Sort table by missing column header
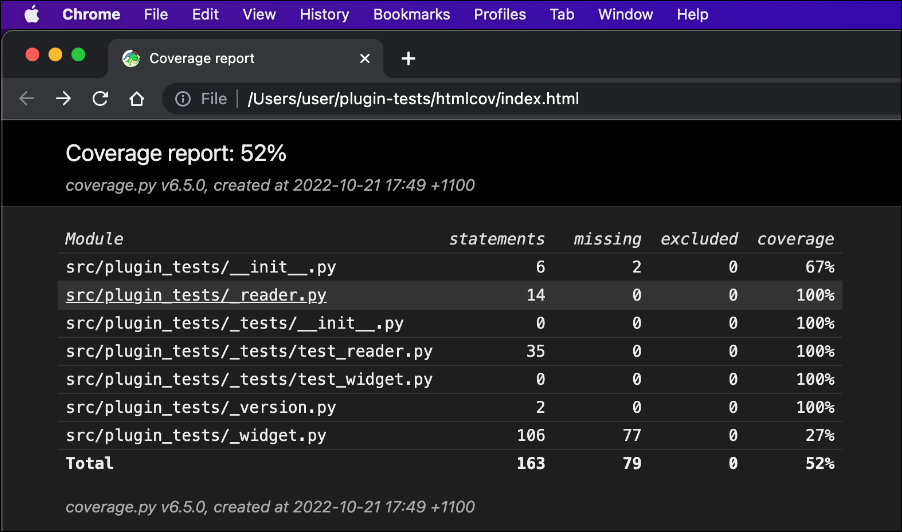Screen dimensions: 902x532 coord(607,239)
